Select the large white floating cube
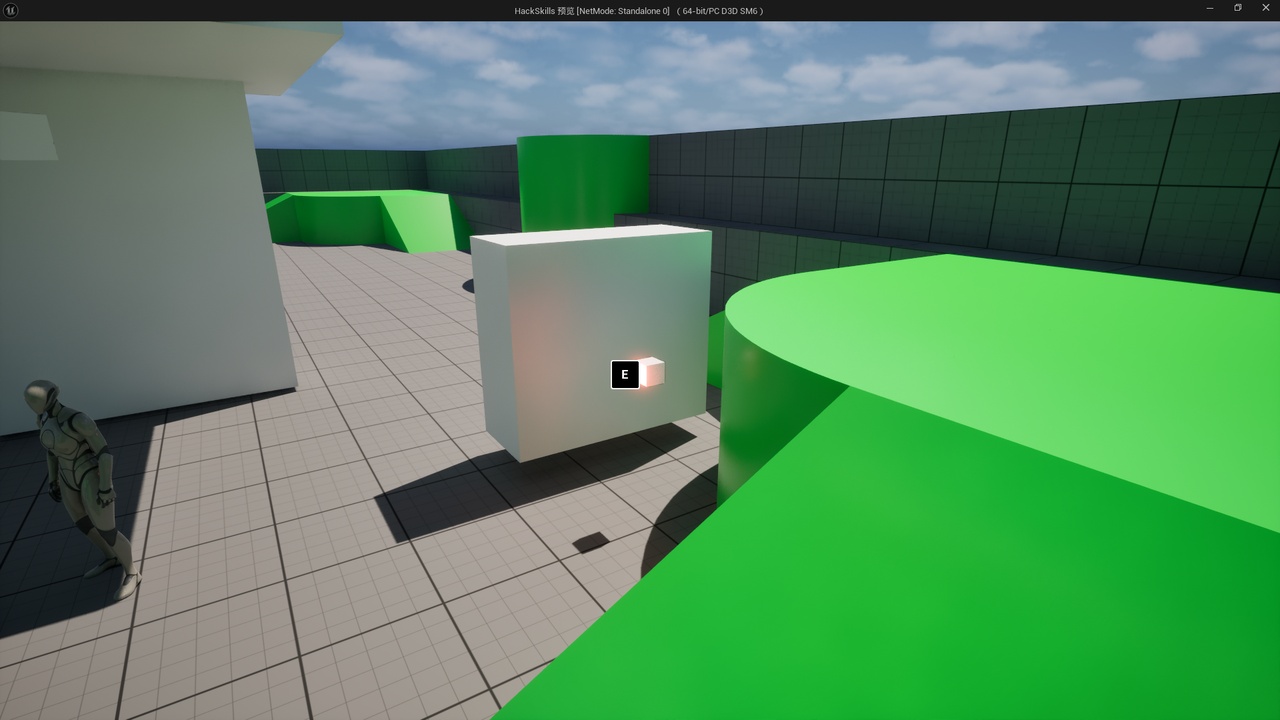Image resolution: width=1280 pixels, height=720 pixels. pos(590,340)
